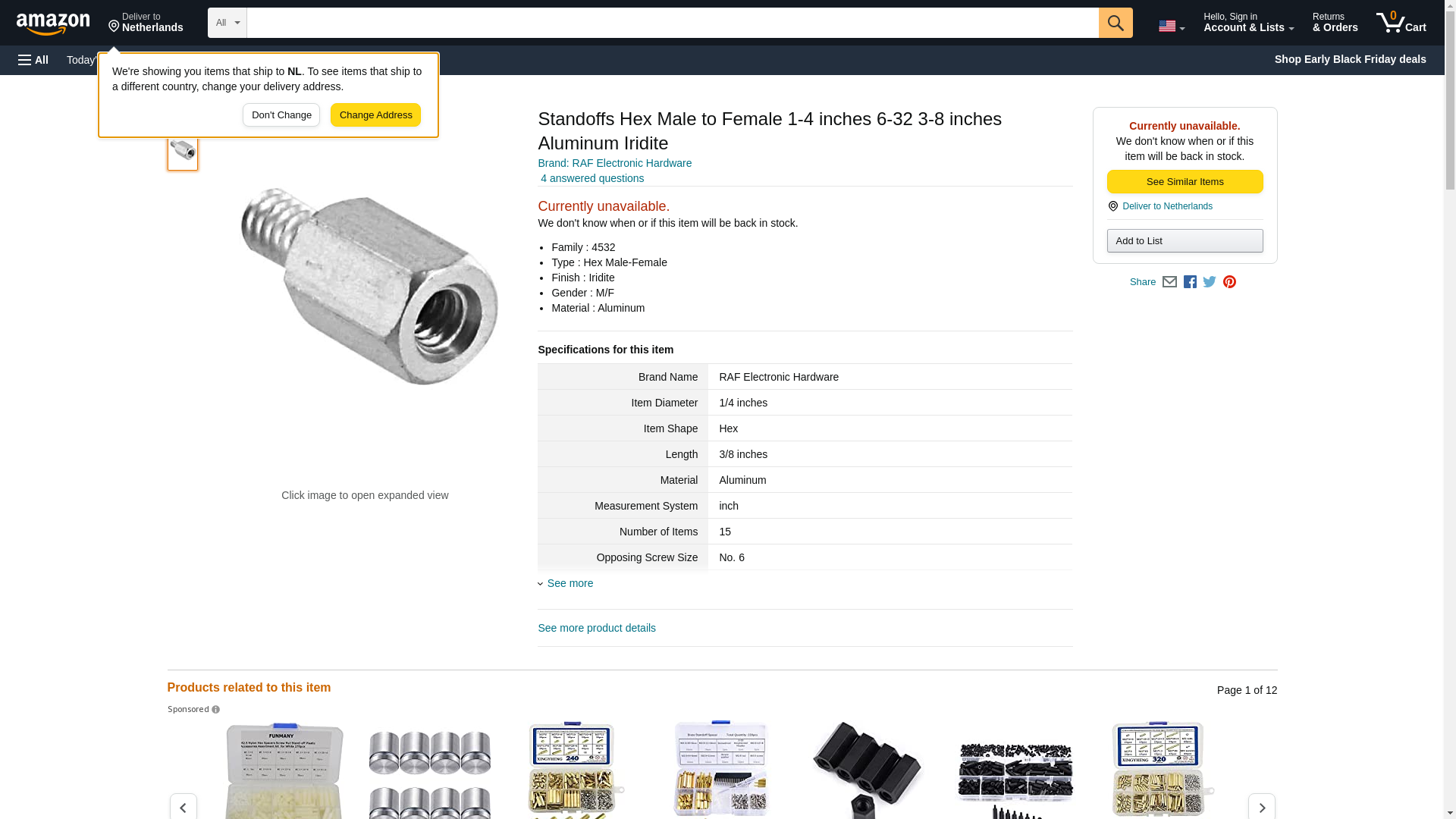Screen dimensions: 1456x819
Task: Click the Change Address button
Action: (375, 115)
